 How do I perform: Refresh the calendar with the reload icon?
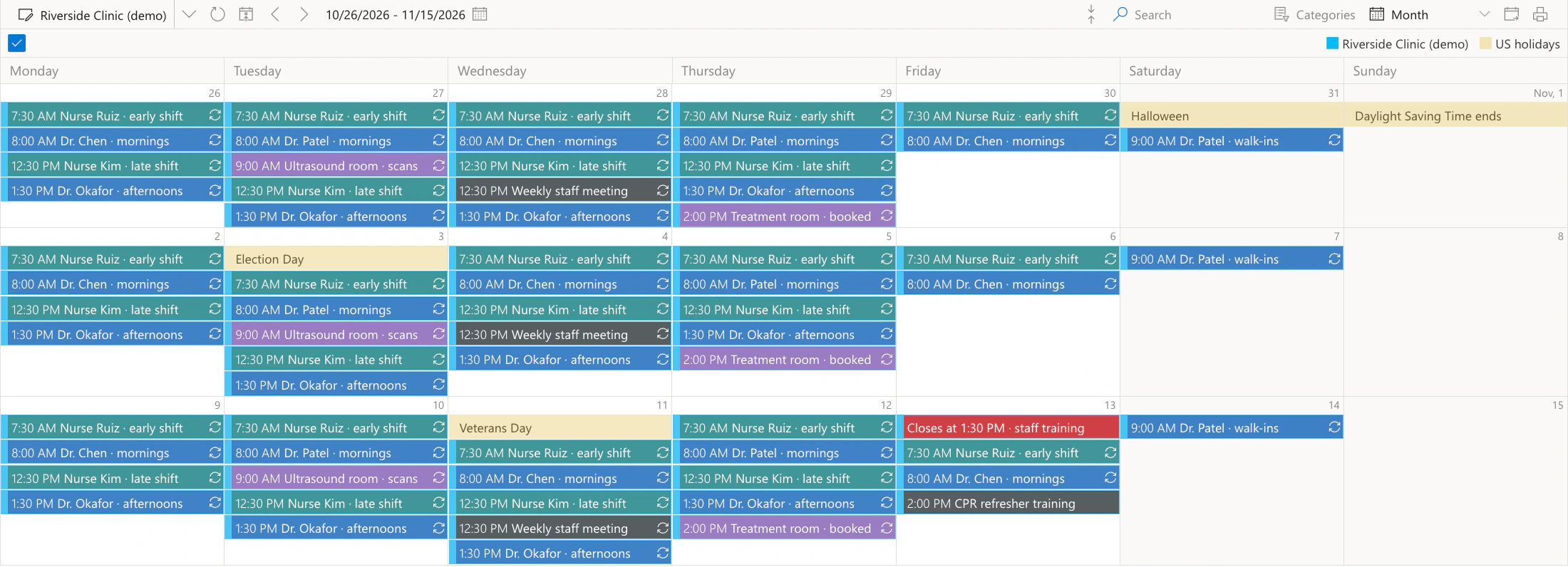click(218, 14)
